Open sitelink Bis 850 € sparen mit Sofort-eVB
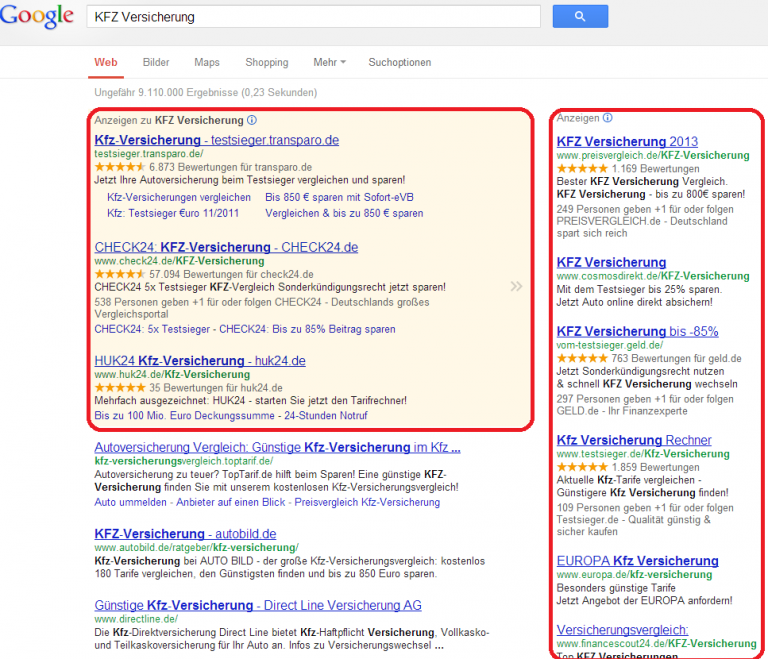 click(339, 197)
